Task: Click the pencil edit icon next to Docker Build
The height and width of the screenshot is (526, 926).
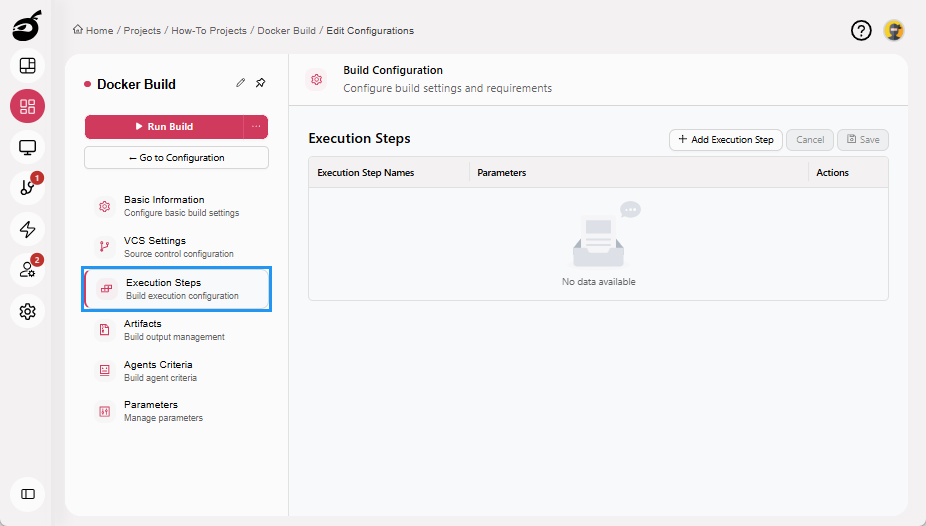Action: tap(240, 83)
